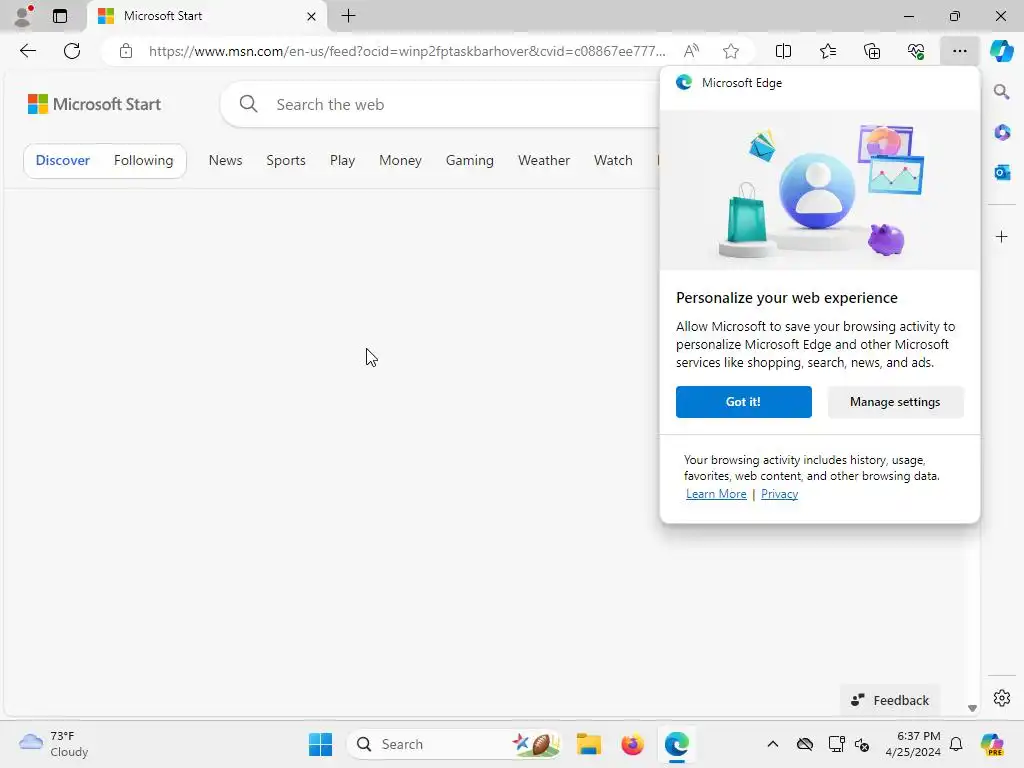This screenshot has width=1024, height=768.
Task: Open the Privacy link
Action: 780,494
